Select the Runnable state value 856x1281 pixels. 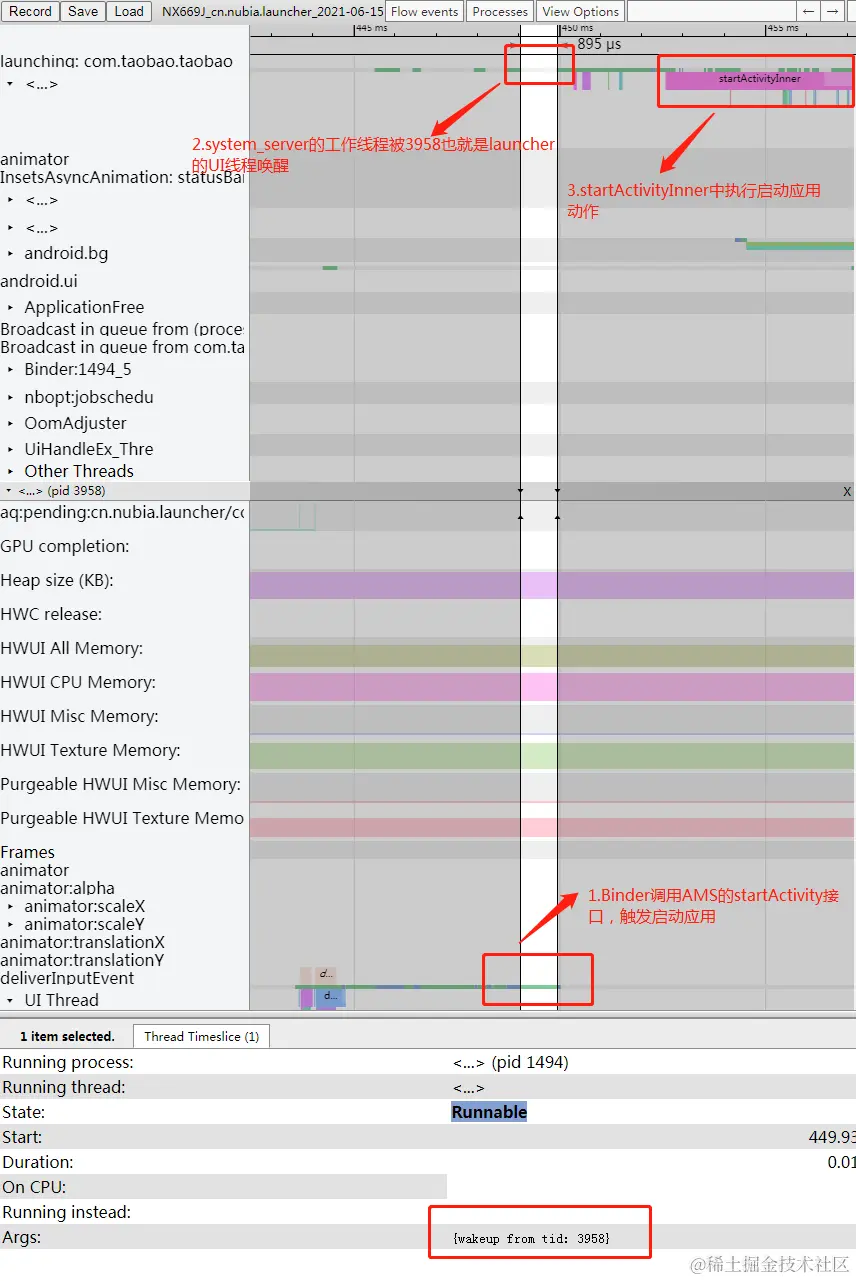(489, 1112)
